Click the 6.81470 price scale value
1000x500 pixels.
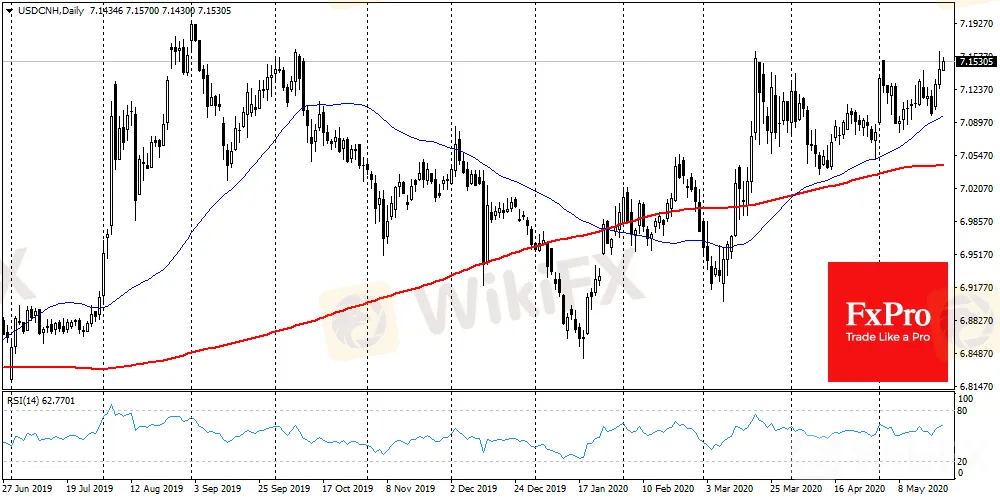pyautogui.click(x=975, y=386)
